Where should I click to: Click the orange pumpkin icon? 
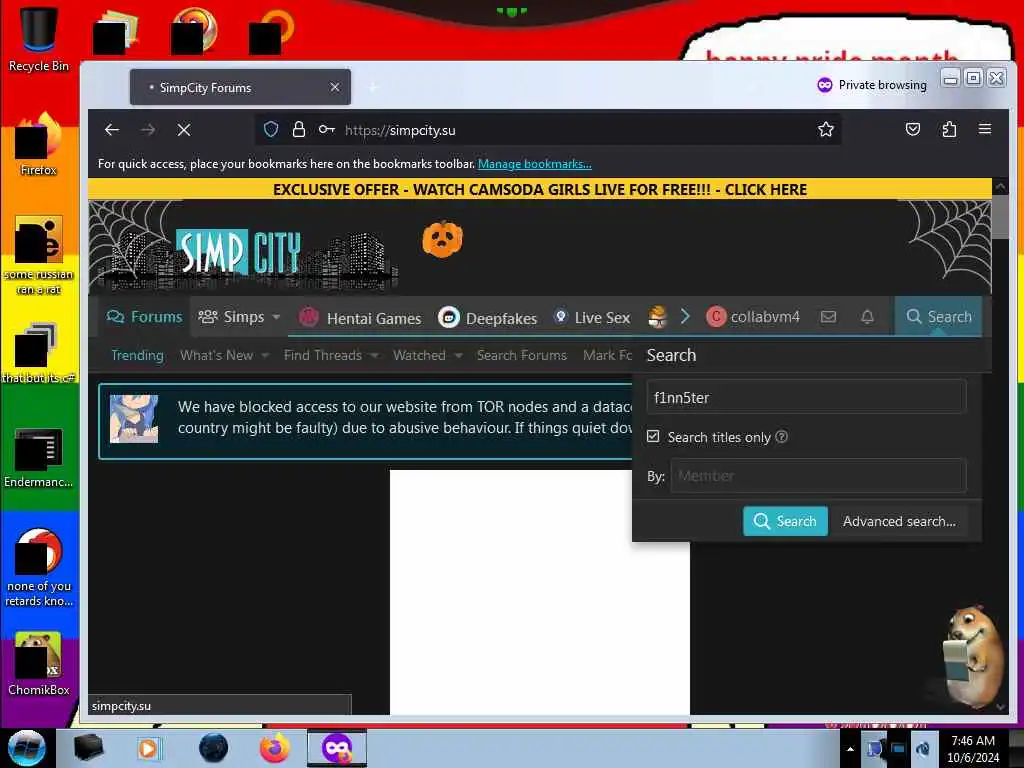coord(443,239)
